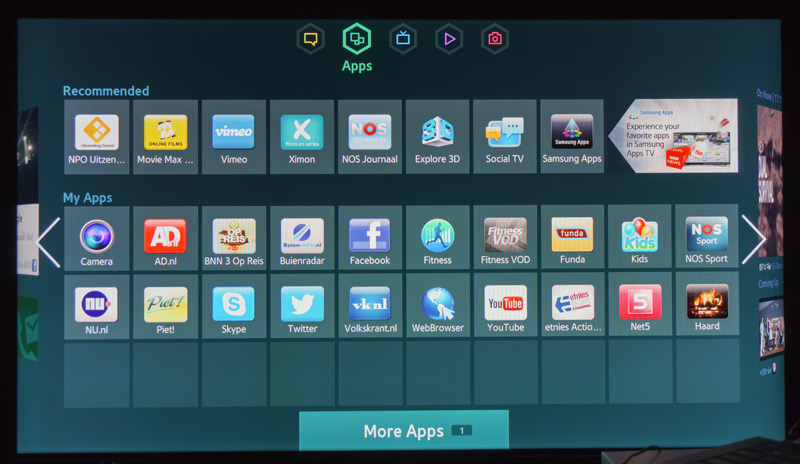Switch to the On TV panel hexagon
800x464 pixels.
tap(403, 39)
